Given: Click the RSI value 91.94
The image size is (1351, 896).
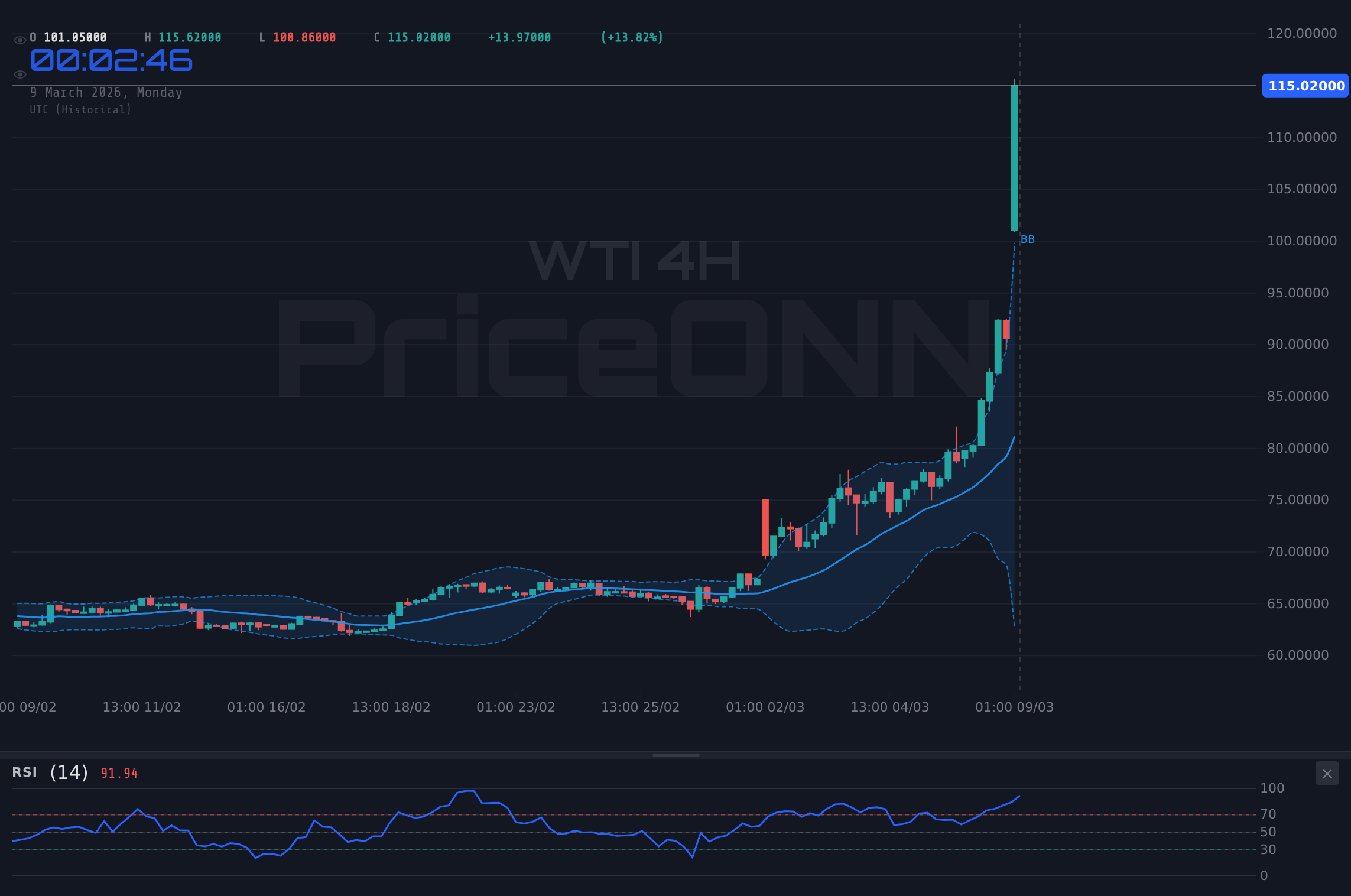Looking at the screenshot, I should click(119, 773).
